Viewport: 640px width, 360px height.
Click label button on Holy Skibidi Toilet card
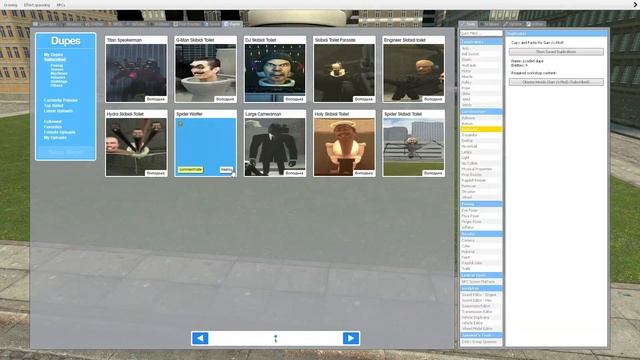[364, 173]
